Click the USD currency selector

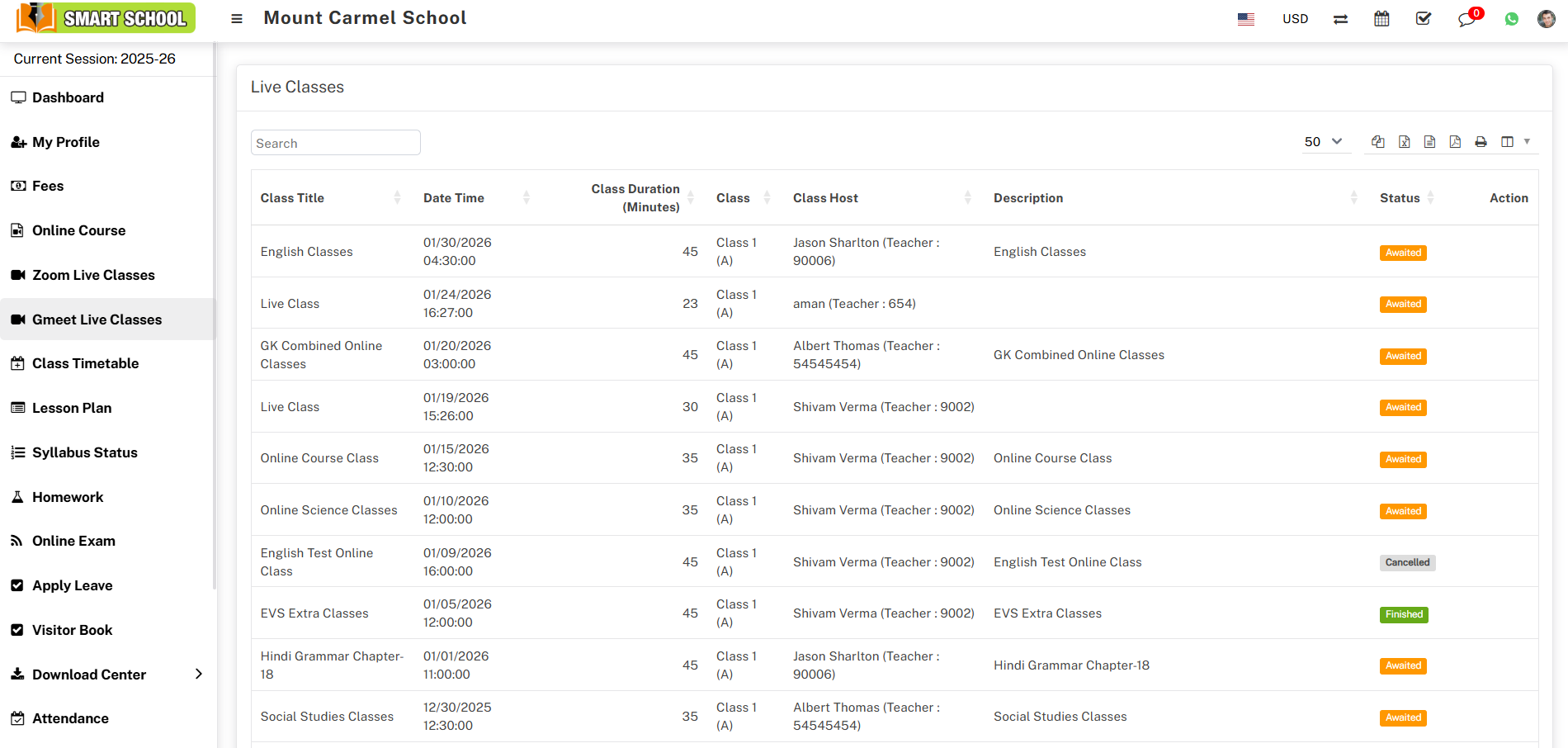pos(1295,19)
